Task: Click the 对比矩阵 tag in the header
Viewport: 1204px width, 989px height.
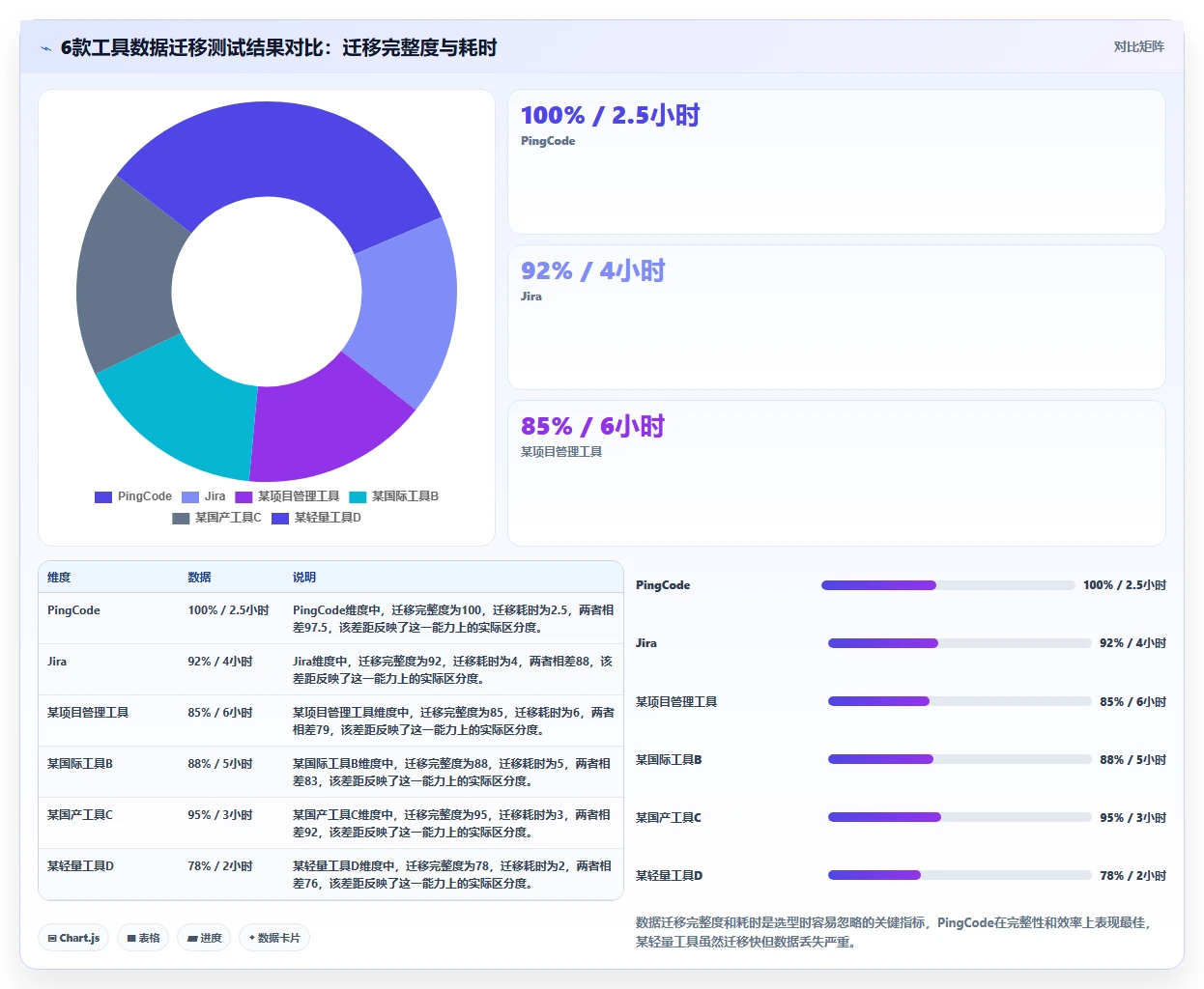Action: (x=1138, y=46)
